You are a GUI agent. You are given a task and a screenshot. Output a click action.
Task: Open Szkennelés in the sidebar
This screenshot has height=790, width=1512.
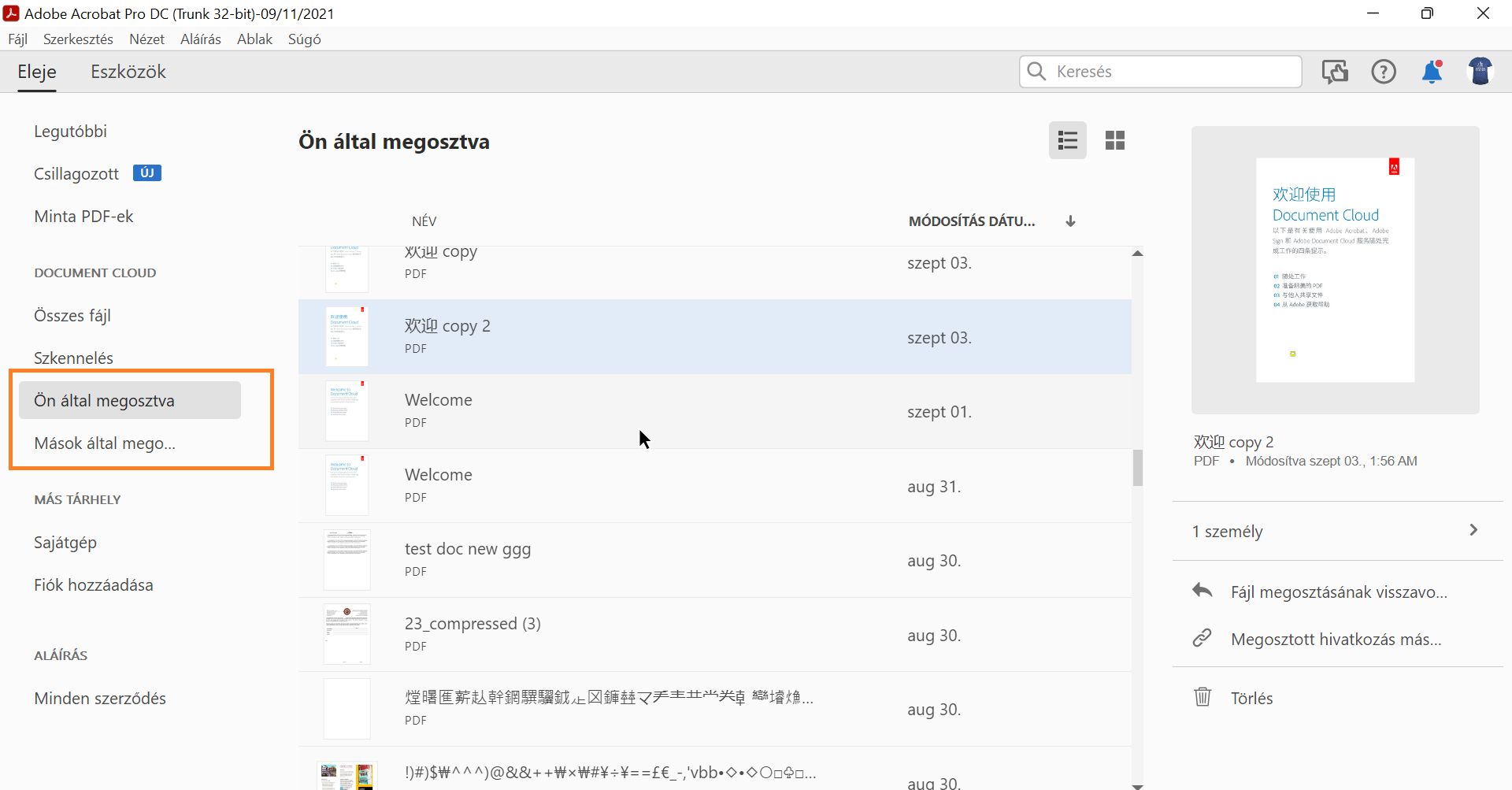click(73, 358)
